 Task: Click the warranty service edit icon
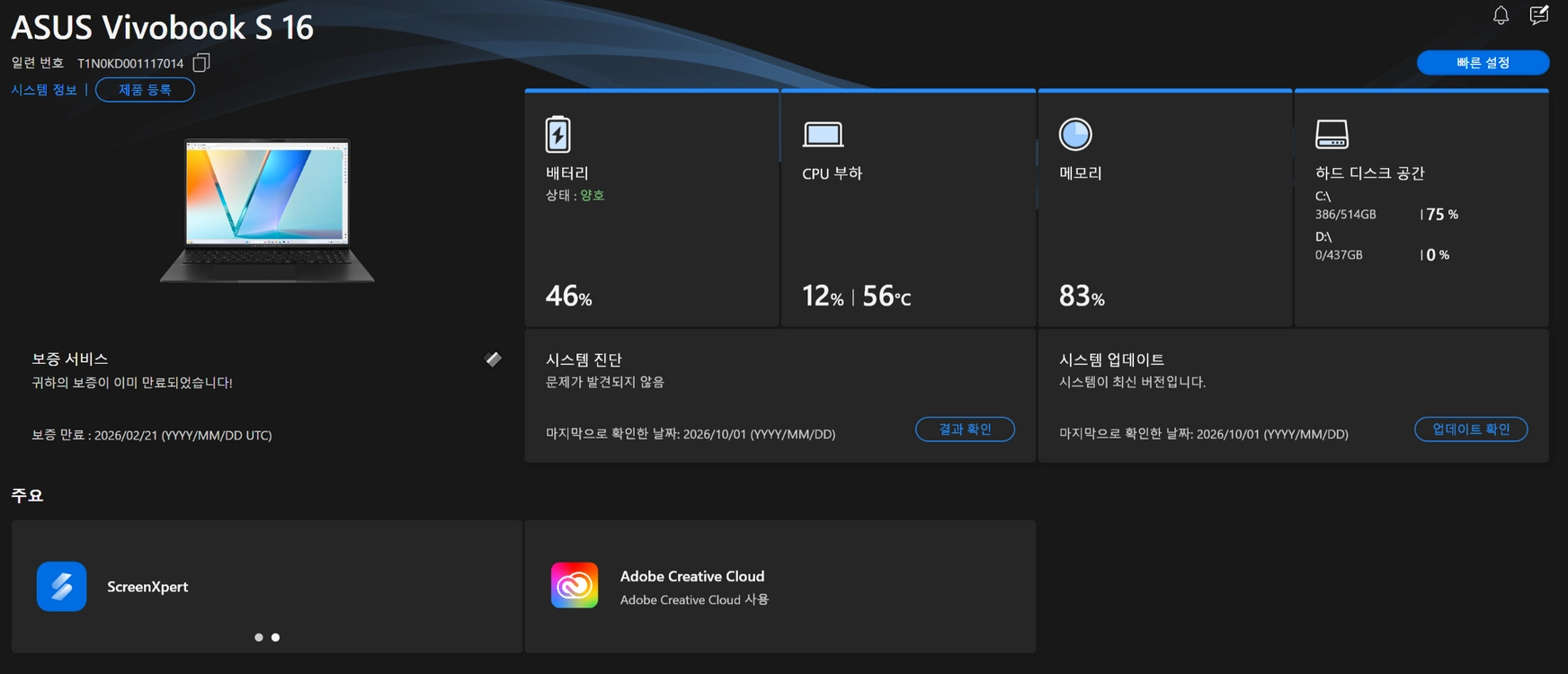494,359
